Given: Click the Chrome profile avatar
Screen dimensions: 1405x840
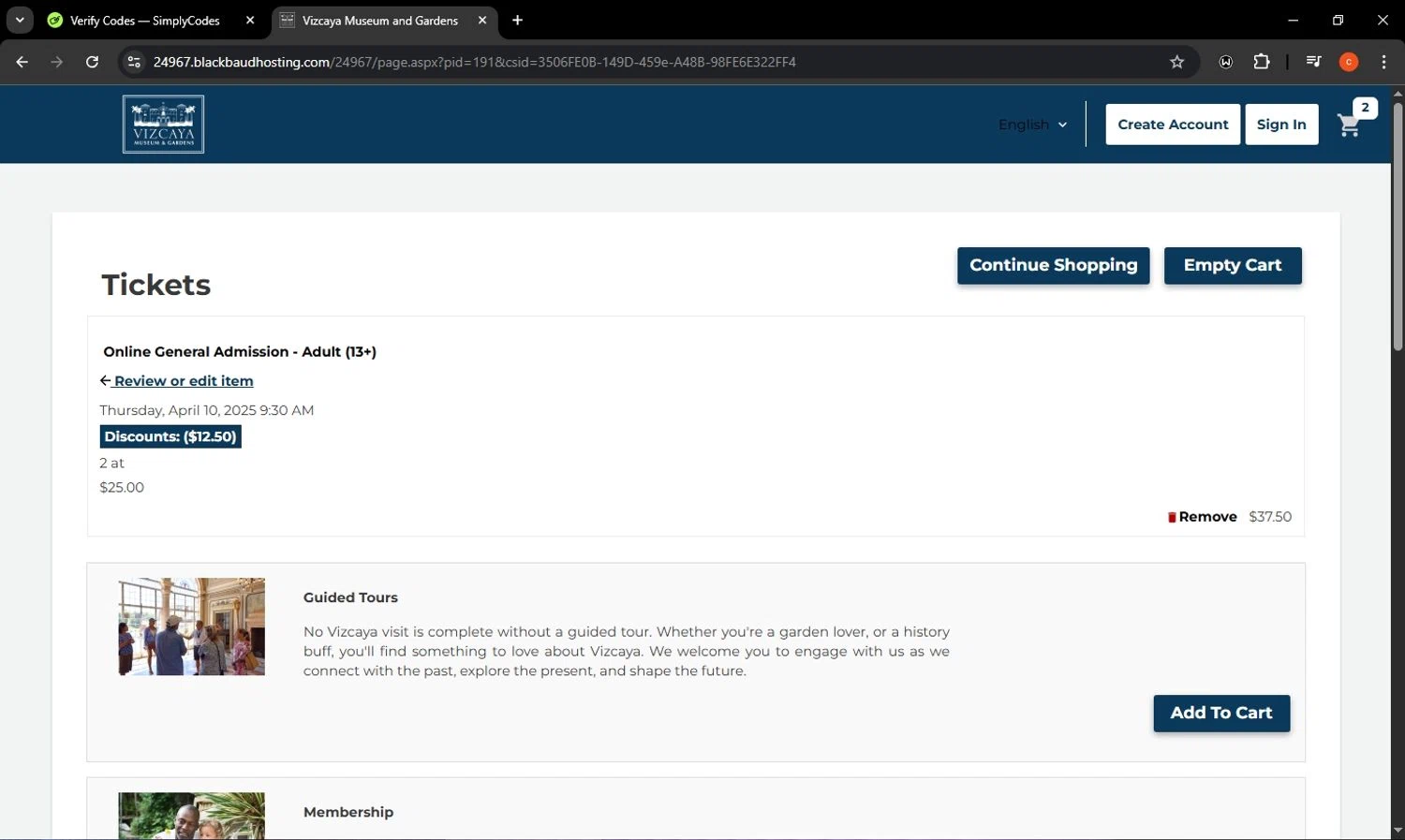Looking at the screenshot, I should (x=1349, y=62).
